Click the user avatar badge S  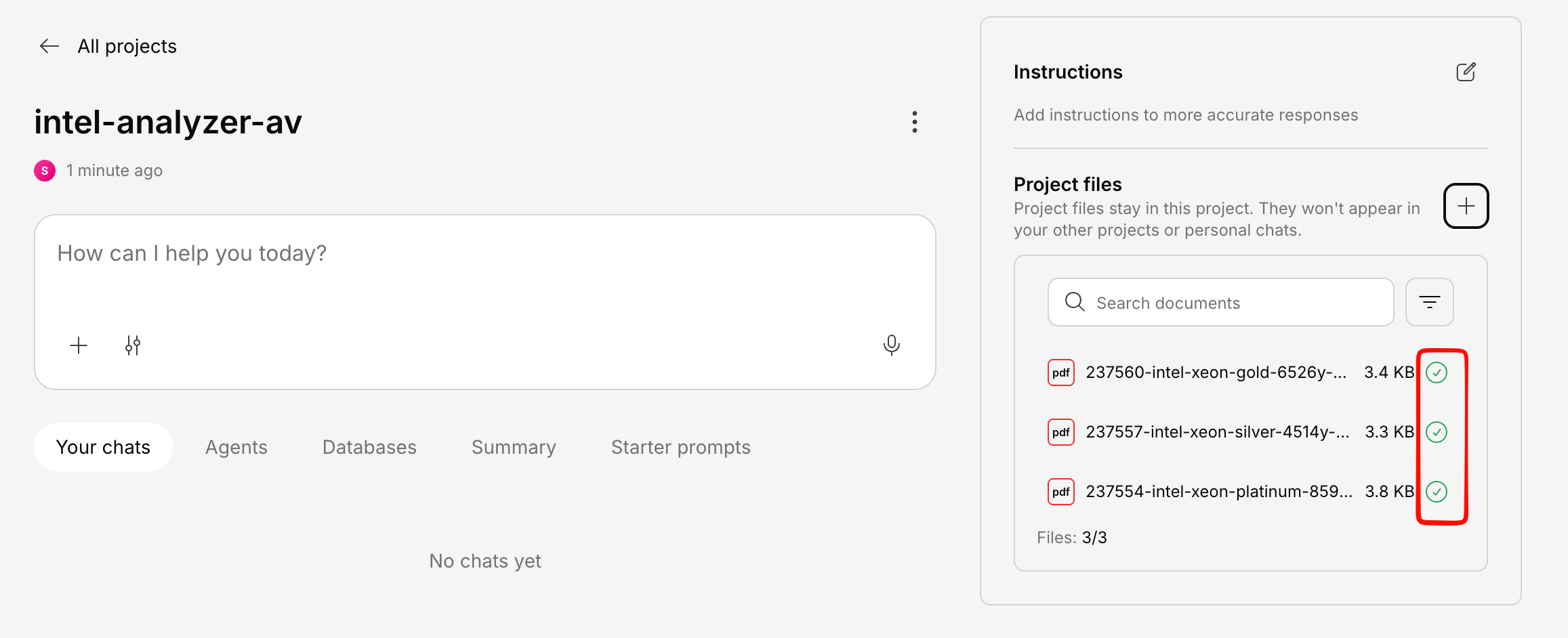pos(45,171)
